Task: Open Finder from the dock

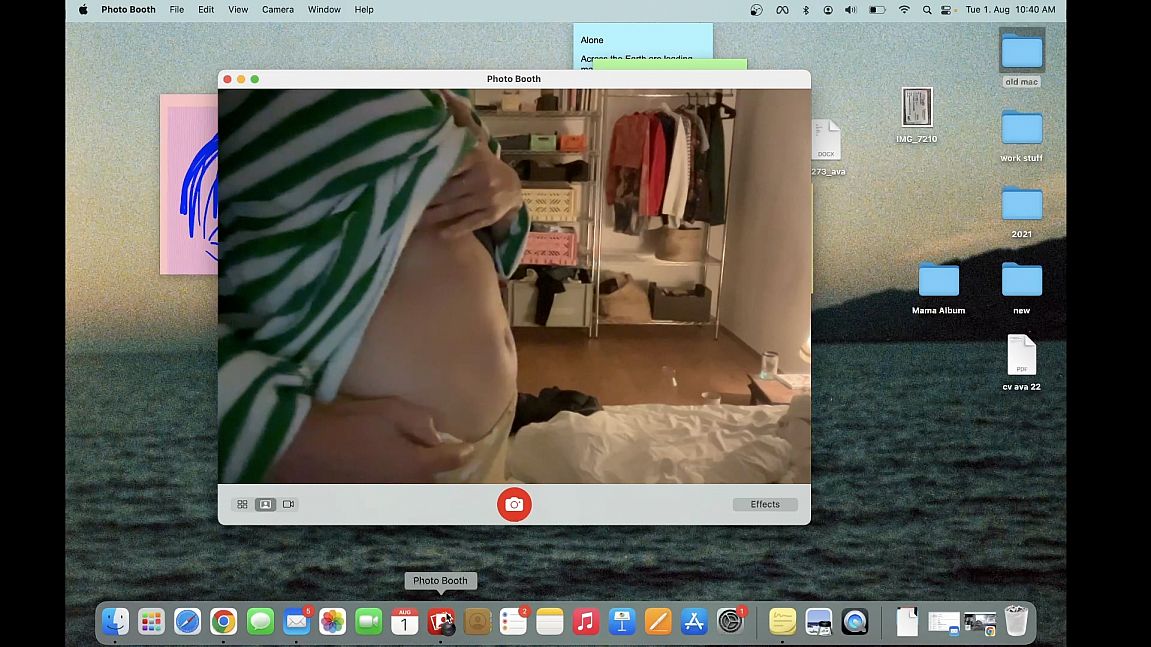Action: (x=115, y=622)
